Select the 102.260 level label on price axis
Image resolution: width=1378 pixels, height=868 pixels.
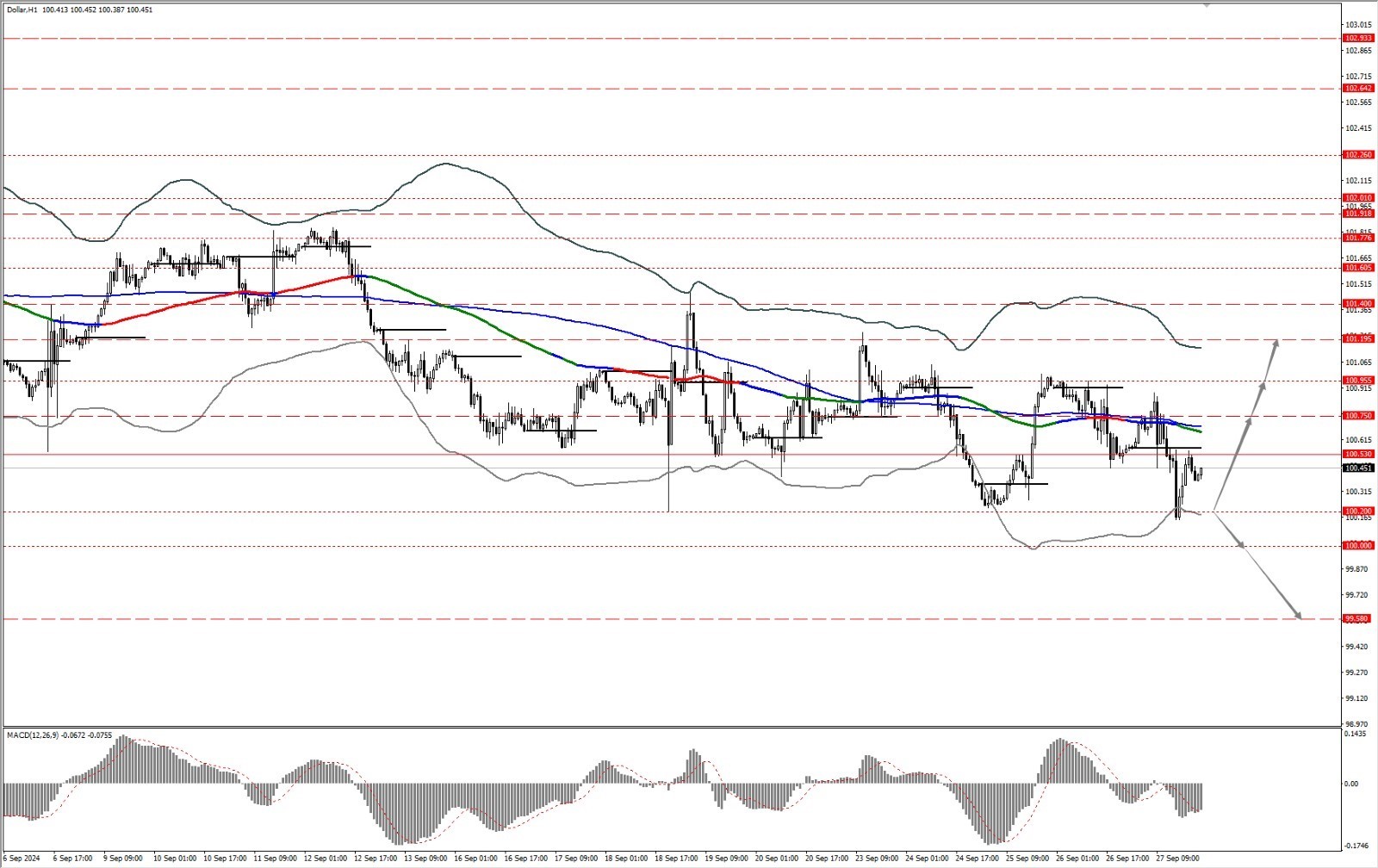click(x=1357, y=155)
